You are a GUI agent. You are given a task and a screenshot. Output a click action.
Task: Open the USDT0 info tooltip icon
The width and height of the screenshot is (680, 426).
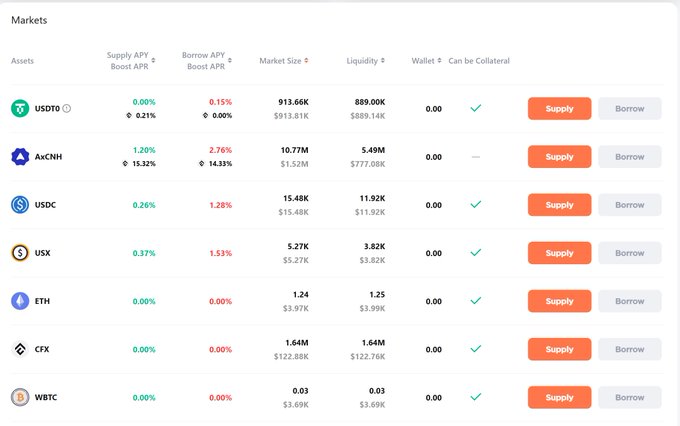[67, 108]
